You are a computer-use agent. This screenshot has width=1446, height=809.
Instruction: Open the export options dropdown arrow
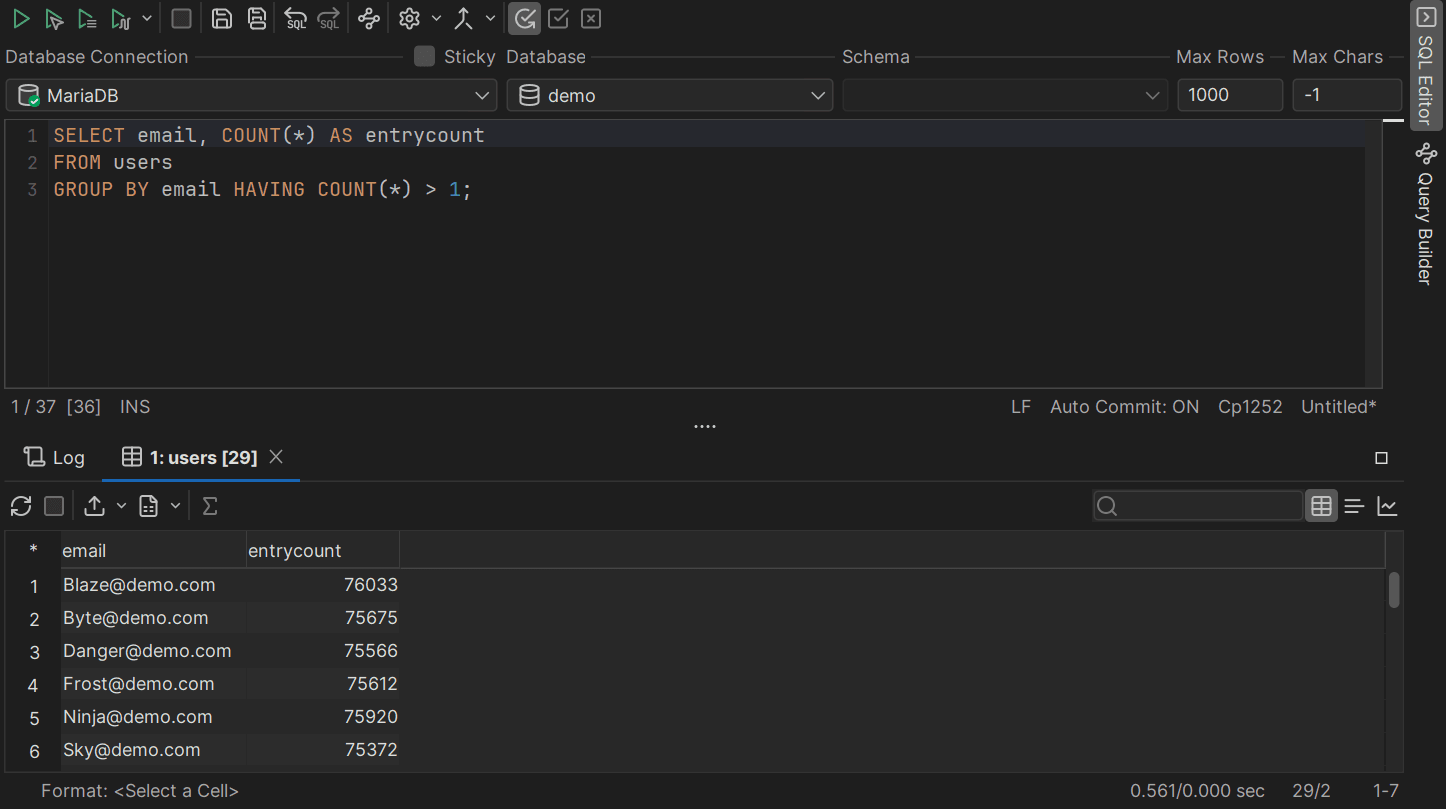121,506
